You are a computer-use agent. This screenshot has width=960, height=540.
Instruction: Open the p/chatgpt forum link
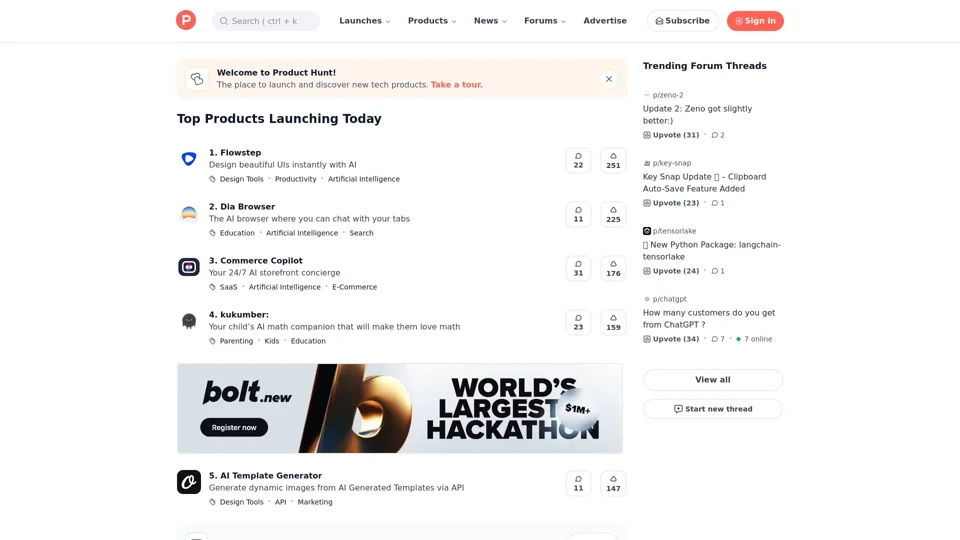click(x=669, y=299)
